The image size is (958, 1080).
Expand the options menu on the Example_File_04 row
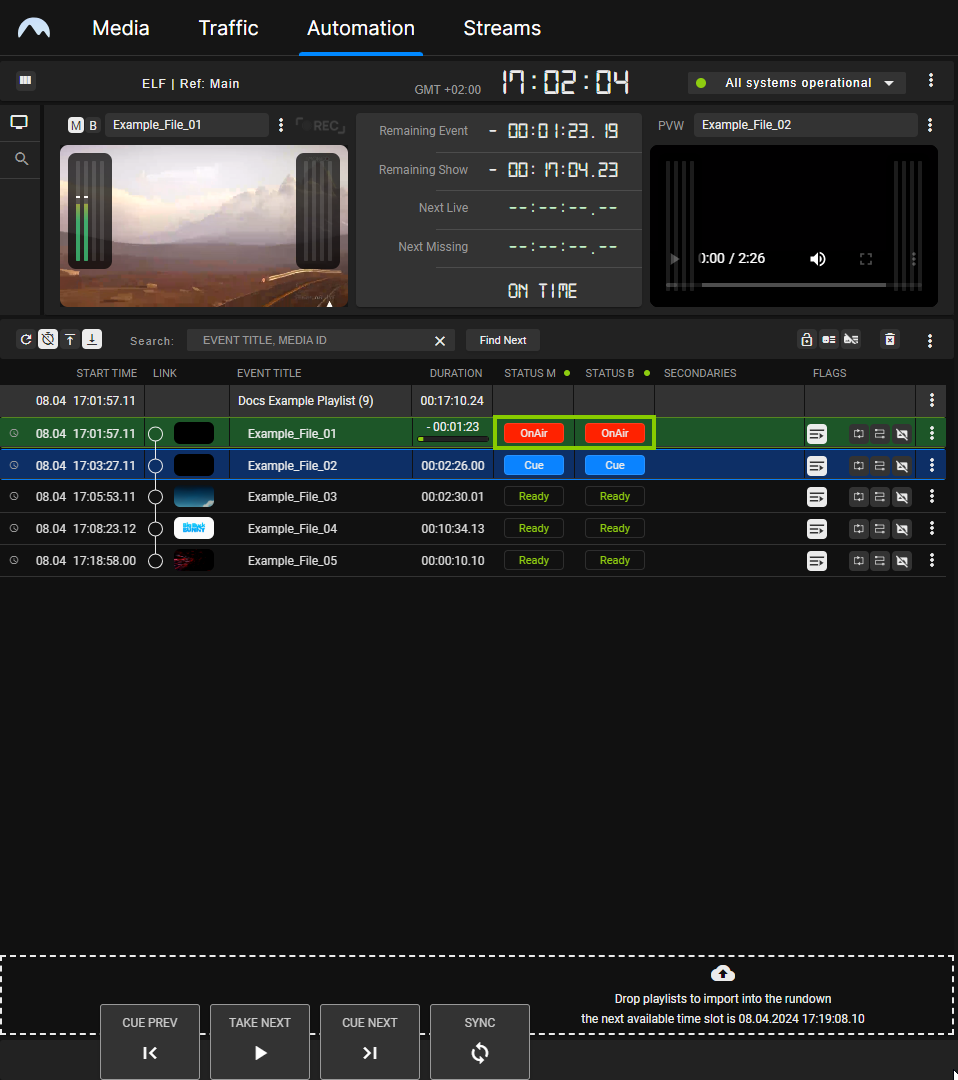pos(931,528)
